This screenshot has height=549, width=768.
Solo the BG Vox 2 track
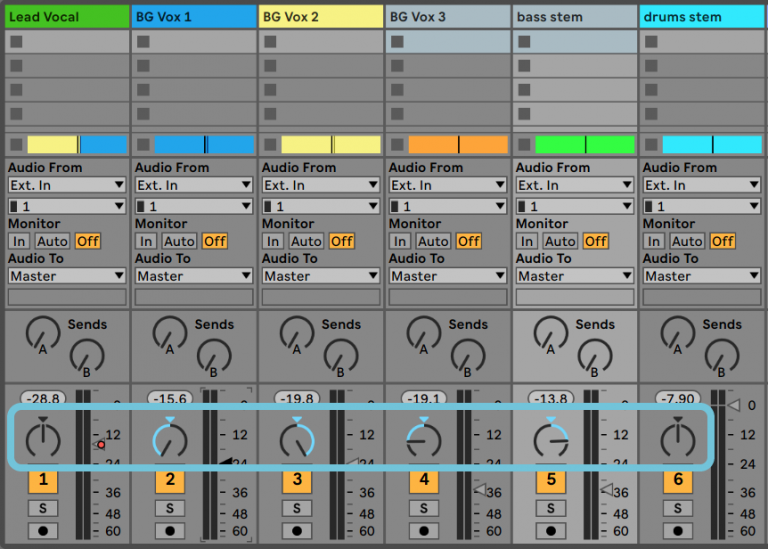click(297, 508)
